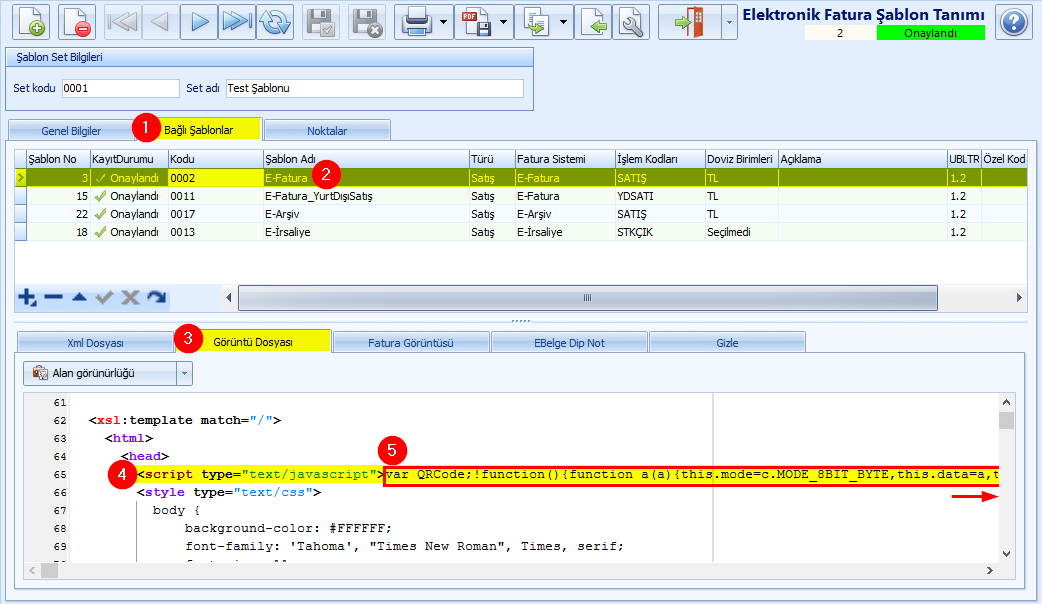Export to PDF icon
Image resolution: width=1042 pixels, height=604 pixels.
click(477, 22)
